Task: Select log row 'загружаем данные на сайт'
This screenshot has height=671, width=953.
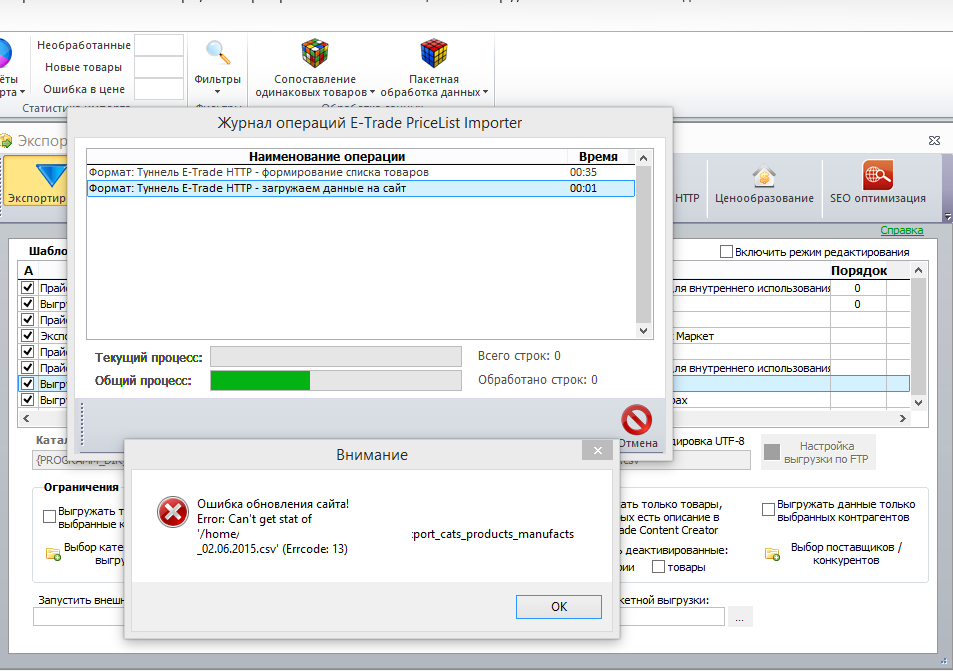Action: (x=360, y=188)
